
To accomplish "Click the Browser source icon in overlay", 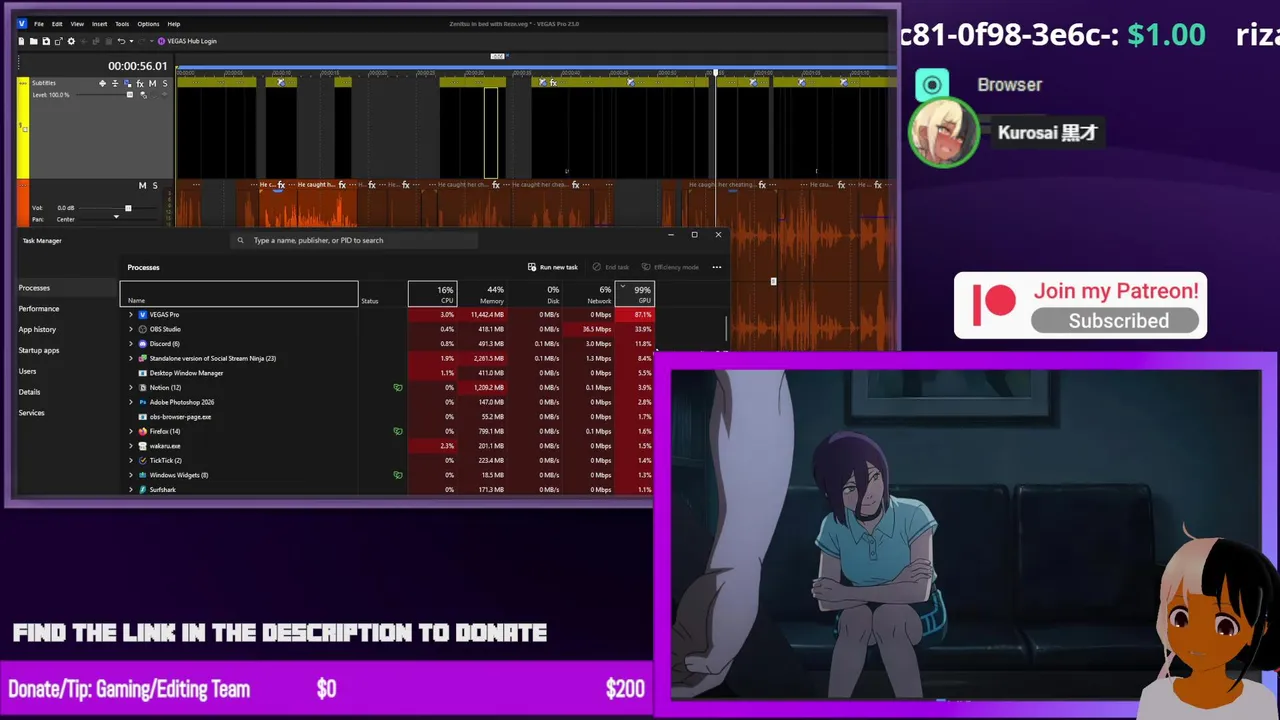I will 932,85.
